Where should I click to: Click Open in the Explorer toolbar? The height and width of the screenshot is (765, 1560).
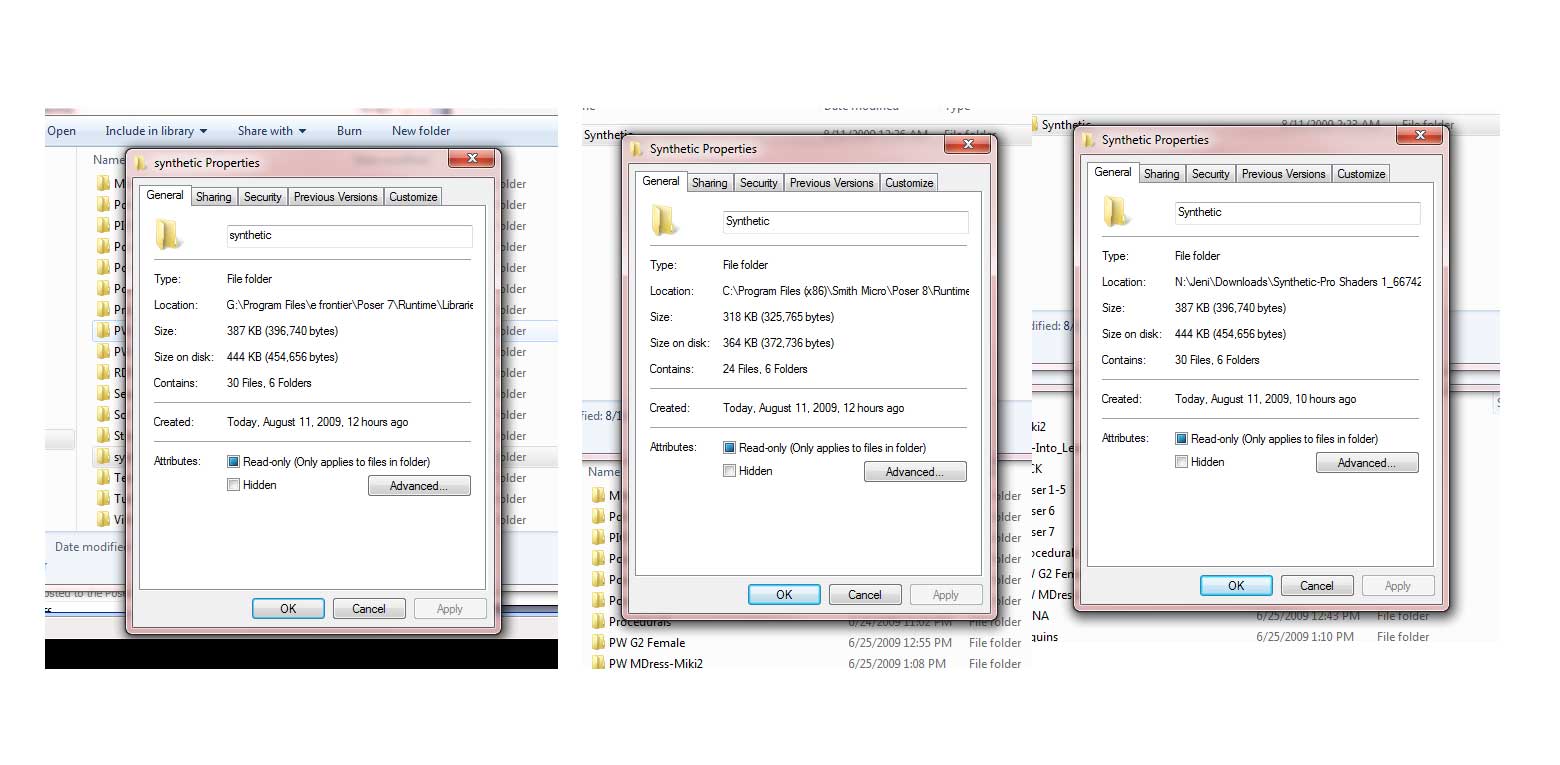click(x=61, y=131)
